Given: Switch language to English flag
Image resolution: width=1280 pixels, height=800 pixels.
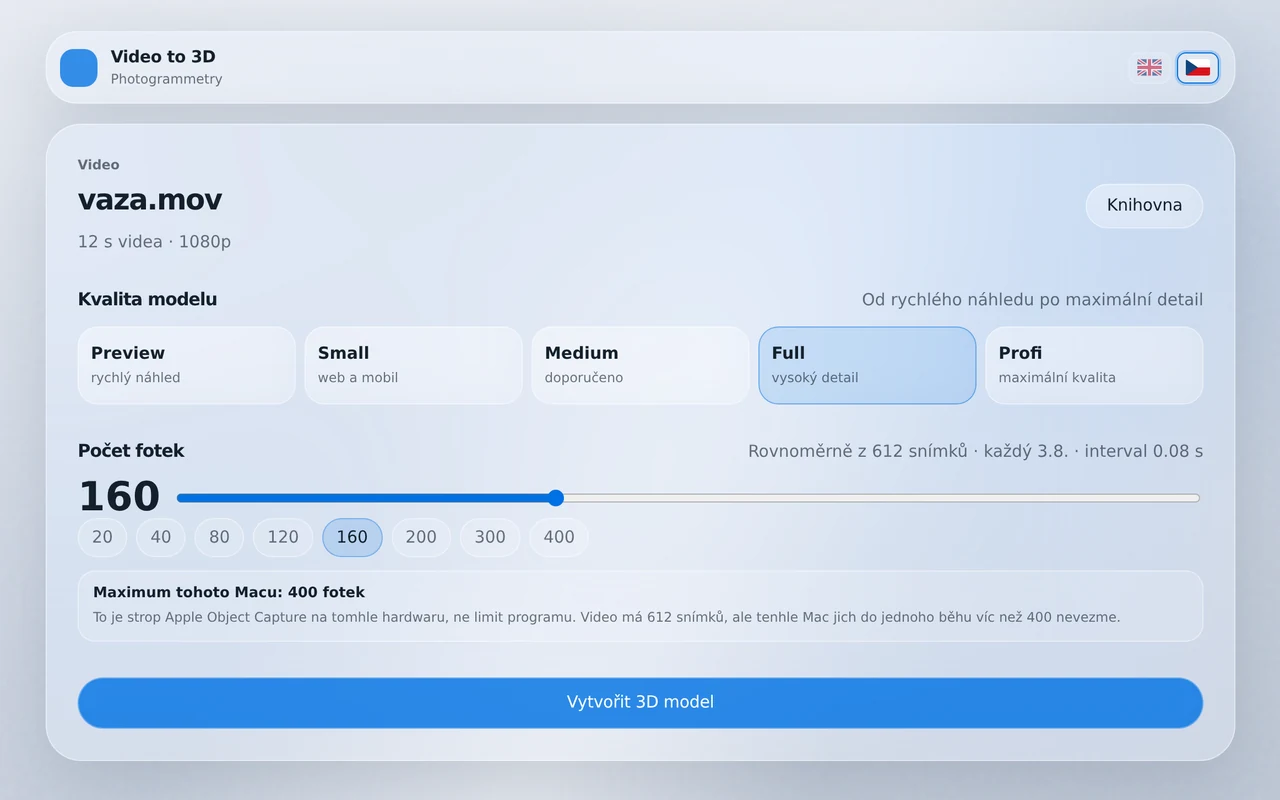Looking at the screenshot, I should coord(1149,68).
